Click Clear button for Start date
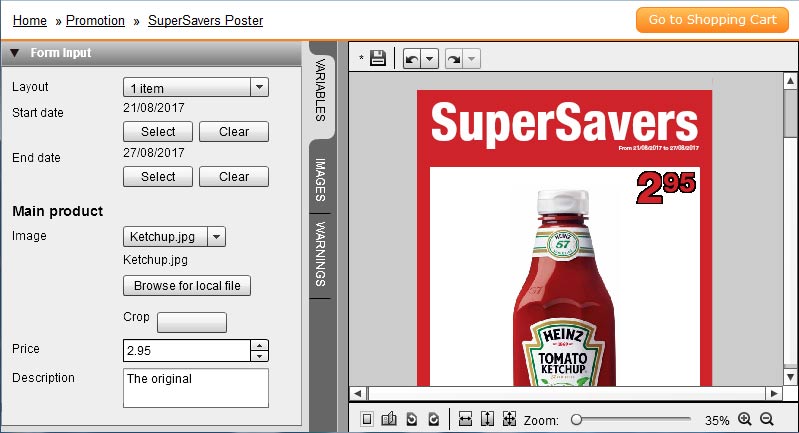The image size is (799, 433). [x=234, y=131]
